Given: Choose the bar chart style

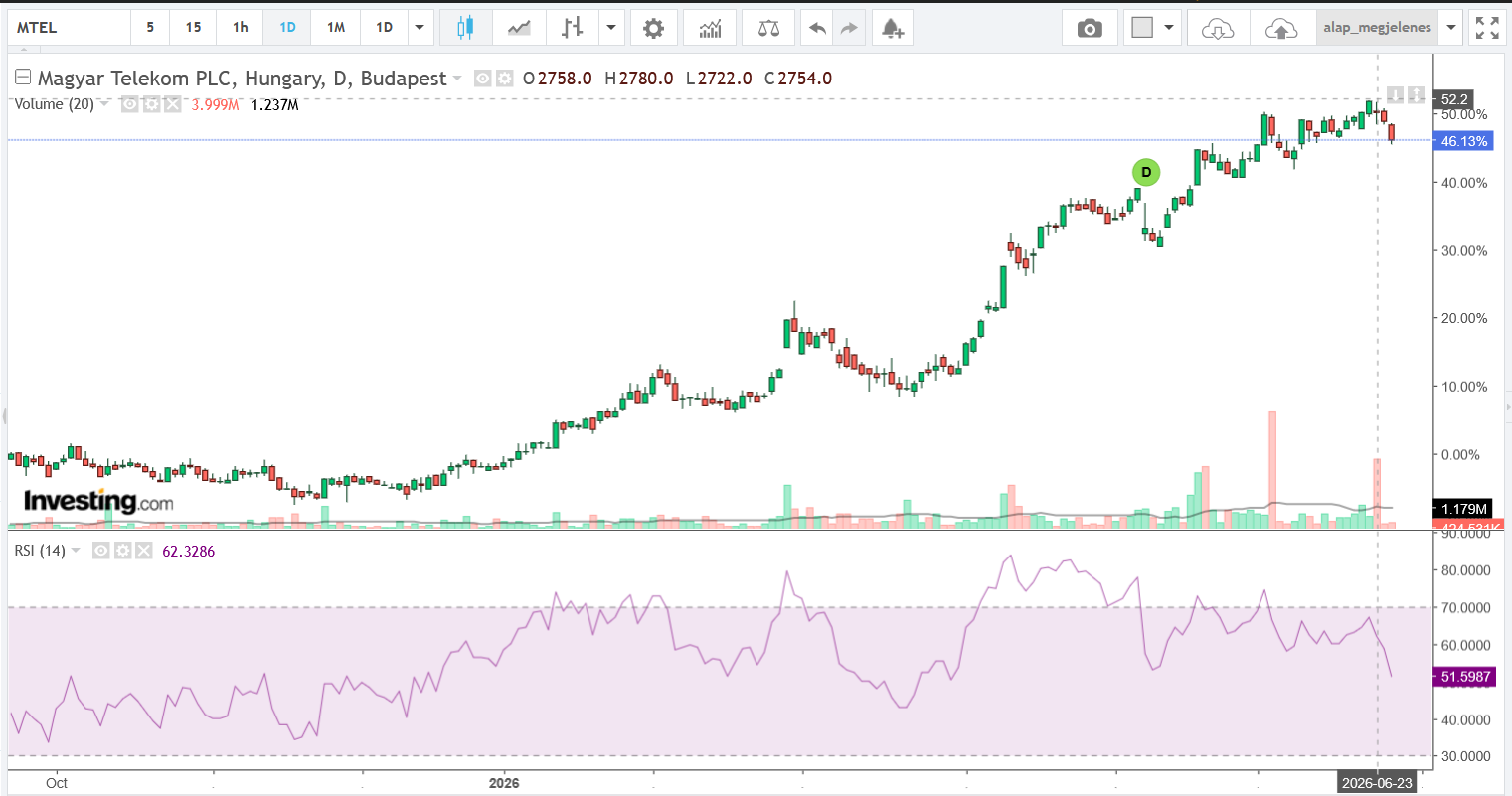Looking at the screenshot, I should (572, 28).
